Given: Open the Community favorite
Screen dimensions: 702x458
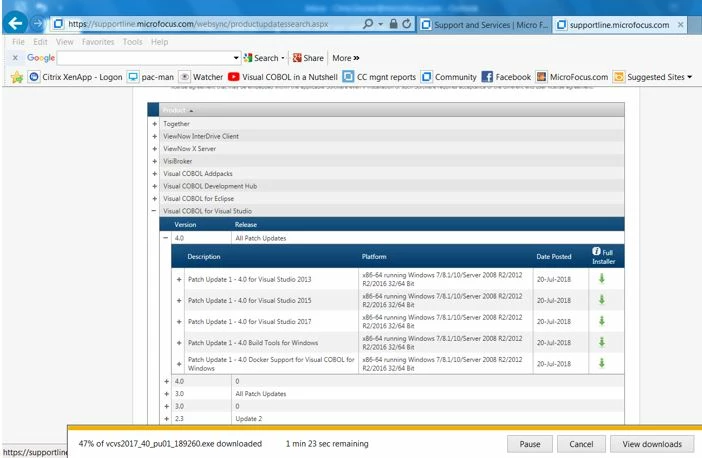Looking at the screenshot, I should click(449, 77).
